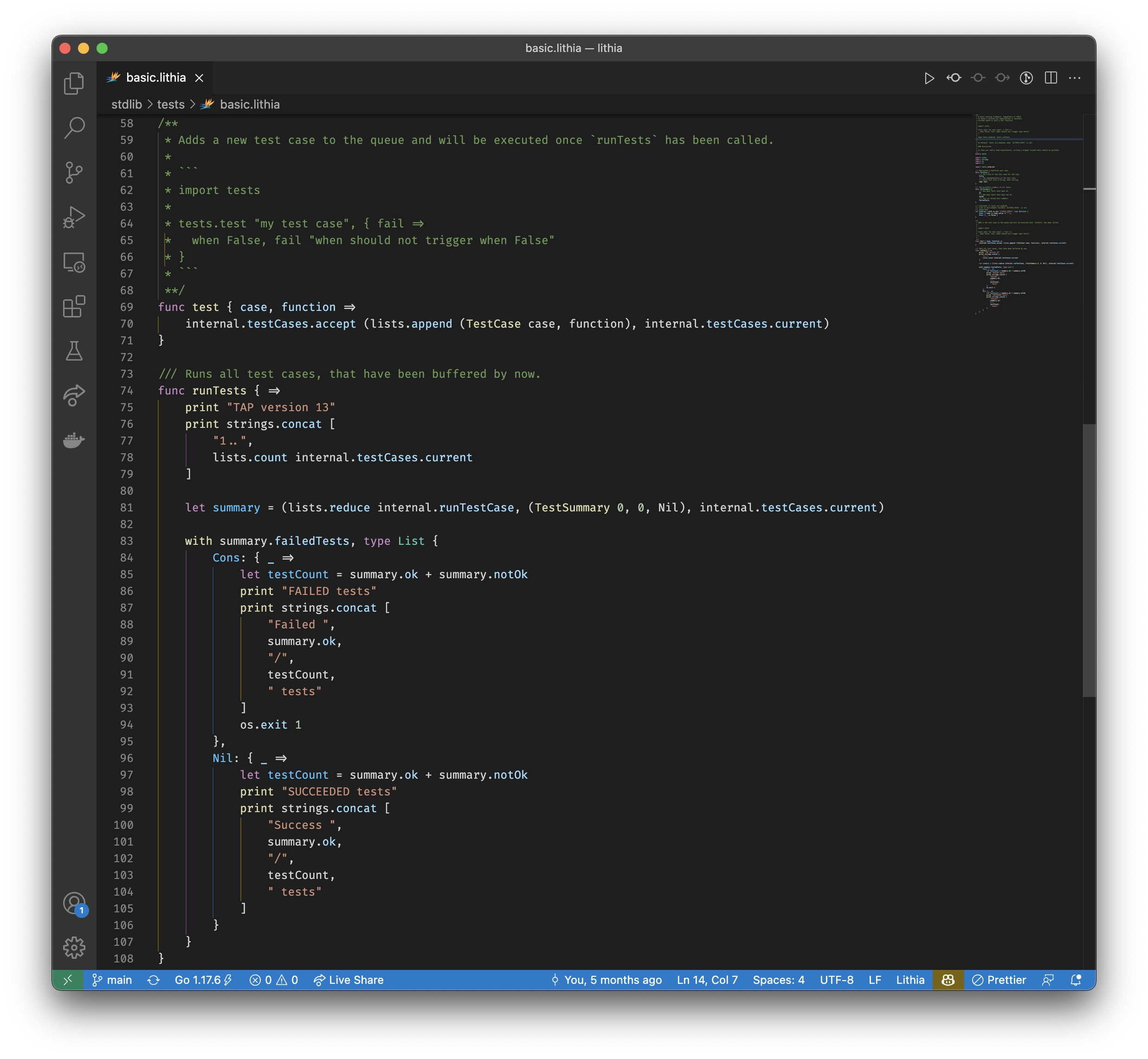Click 'os.exit 1' on line 94

click(271, 724)
